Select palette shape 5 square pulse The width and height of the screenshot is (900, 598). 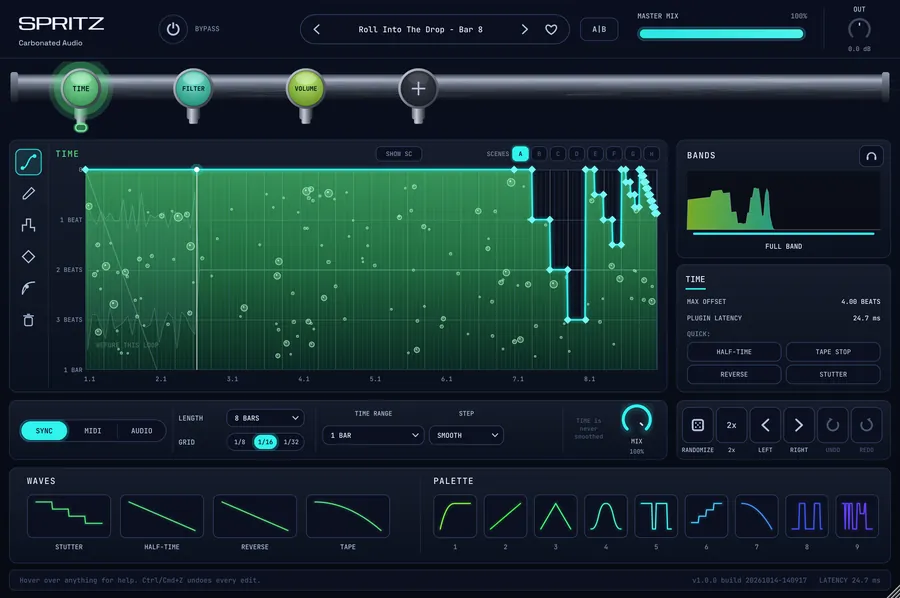[x=655, y=516]
